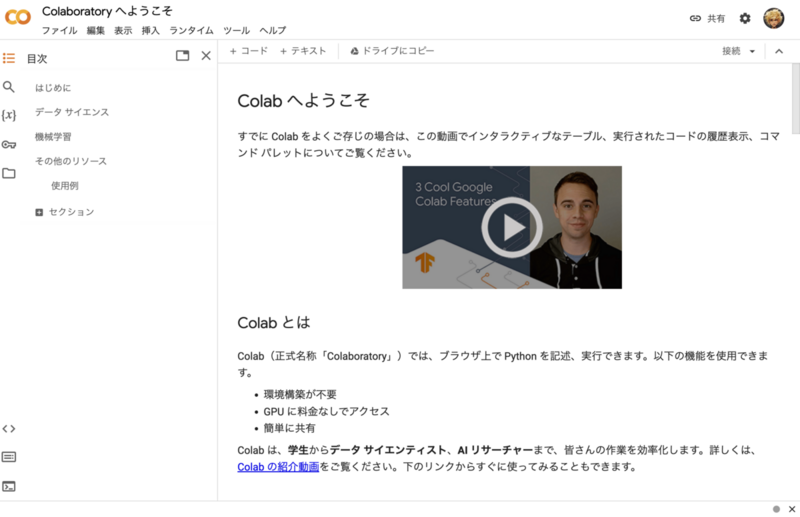Open the 編集 menu
Image resolution: width=800 pixels, height=517 pixels.
pos(95,31)
